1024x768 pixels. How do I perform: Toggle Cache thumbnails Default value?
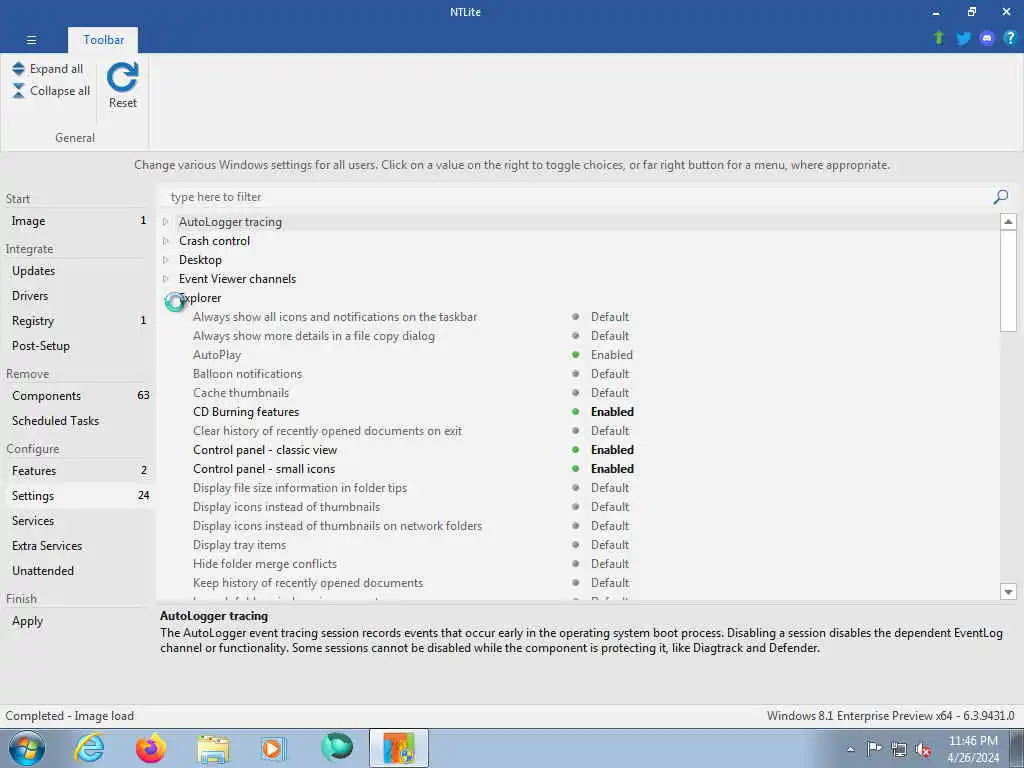click(x=610, y=392)
